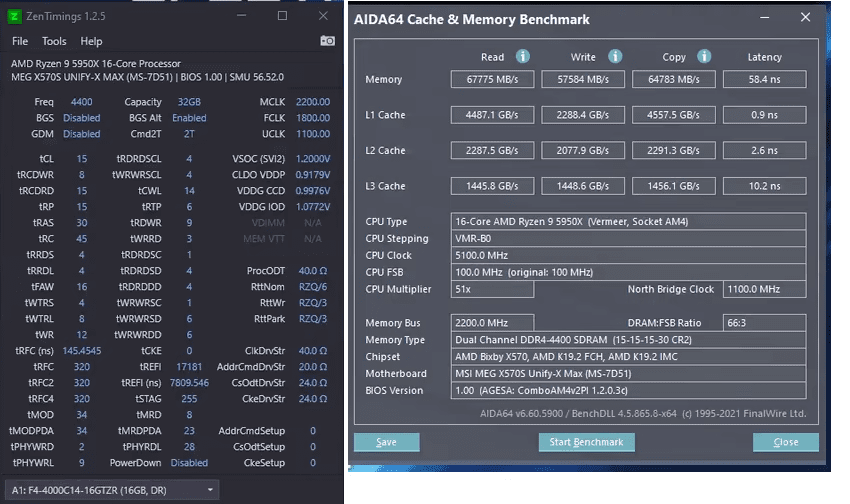Click CPU Multiplier field 51x
850x504 pixels.
coord(492,289)
